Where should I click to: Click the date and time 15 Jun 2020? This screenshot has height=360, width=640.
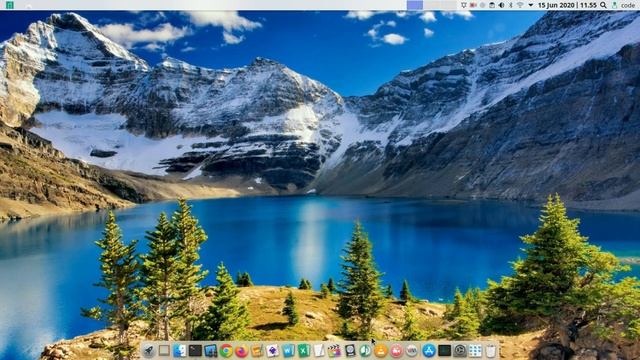pyautogui.click(x=567, y=5)
